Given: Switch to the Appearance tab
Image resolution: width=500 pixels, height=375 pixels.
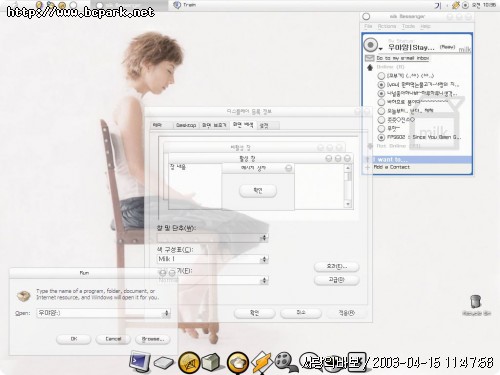Looking at the screenshot, I should [x=243, y=125].
